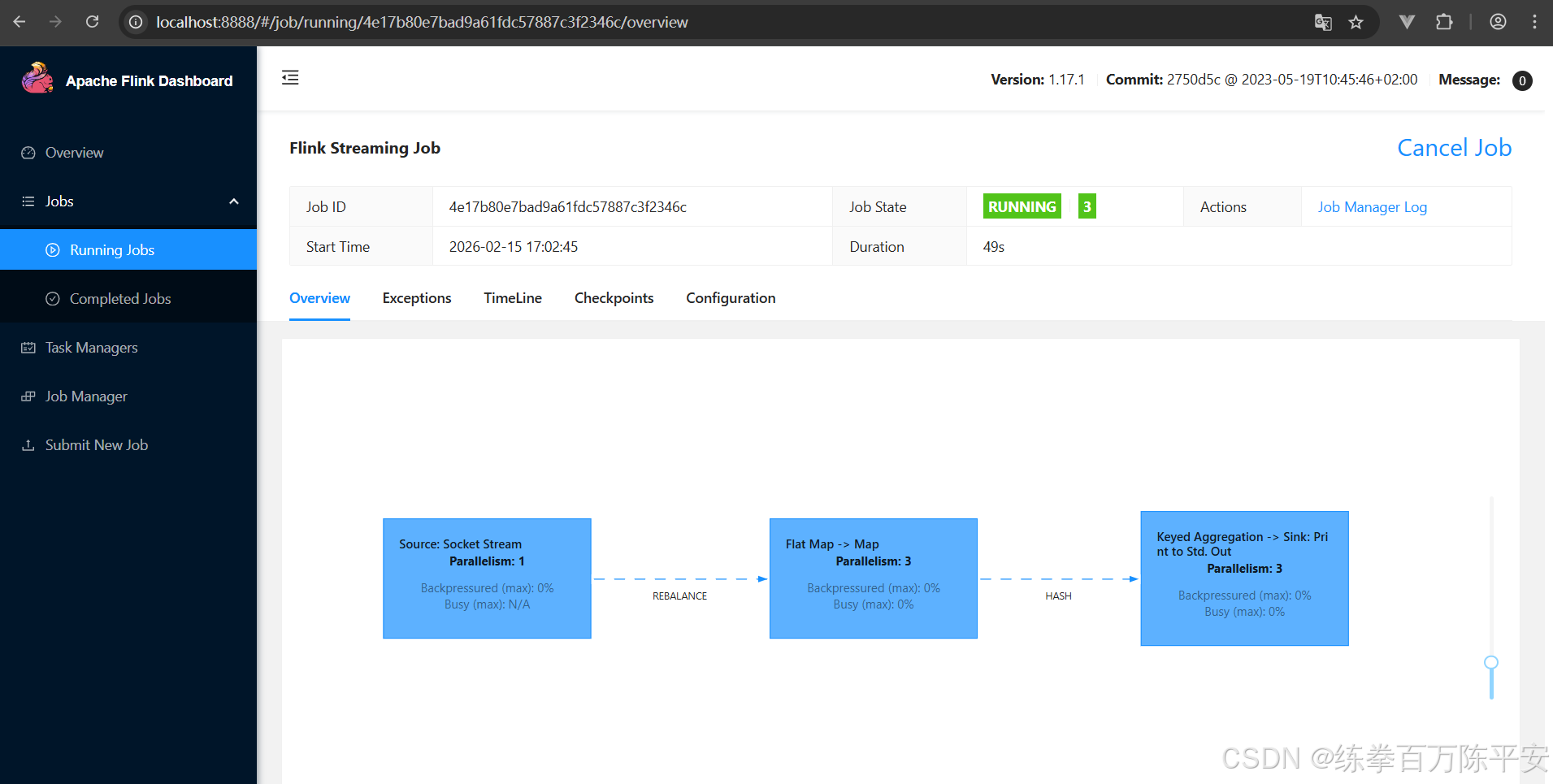This screenshot has width=1553, height=784.
Task: Click the Overview dashboard icon in sidebar
Action: click(28, 153)
